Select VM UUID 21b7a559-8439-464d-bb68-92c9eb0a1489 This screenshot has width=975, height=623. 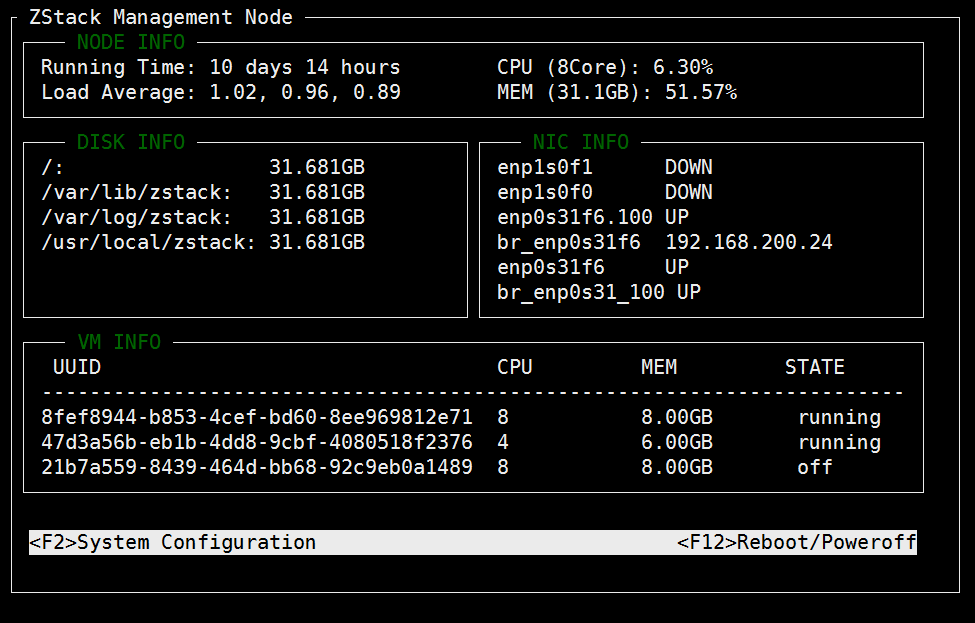[257, 467]
